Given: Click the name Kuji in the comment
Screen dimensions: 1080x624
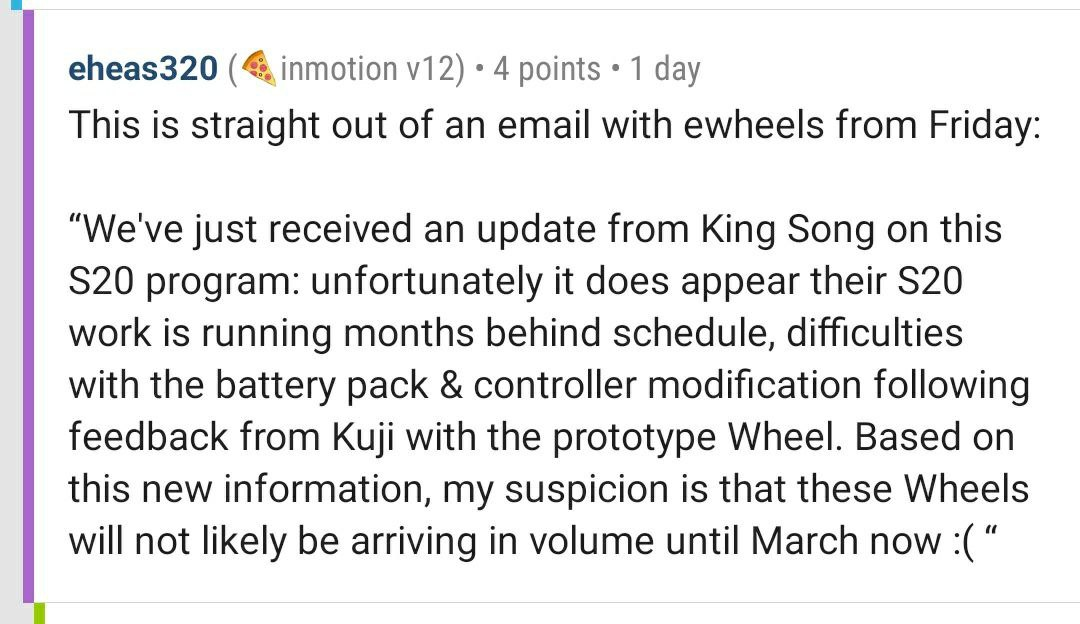Looking at the screenshot, I should point(363,437).
